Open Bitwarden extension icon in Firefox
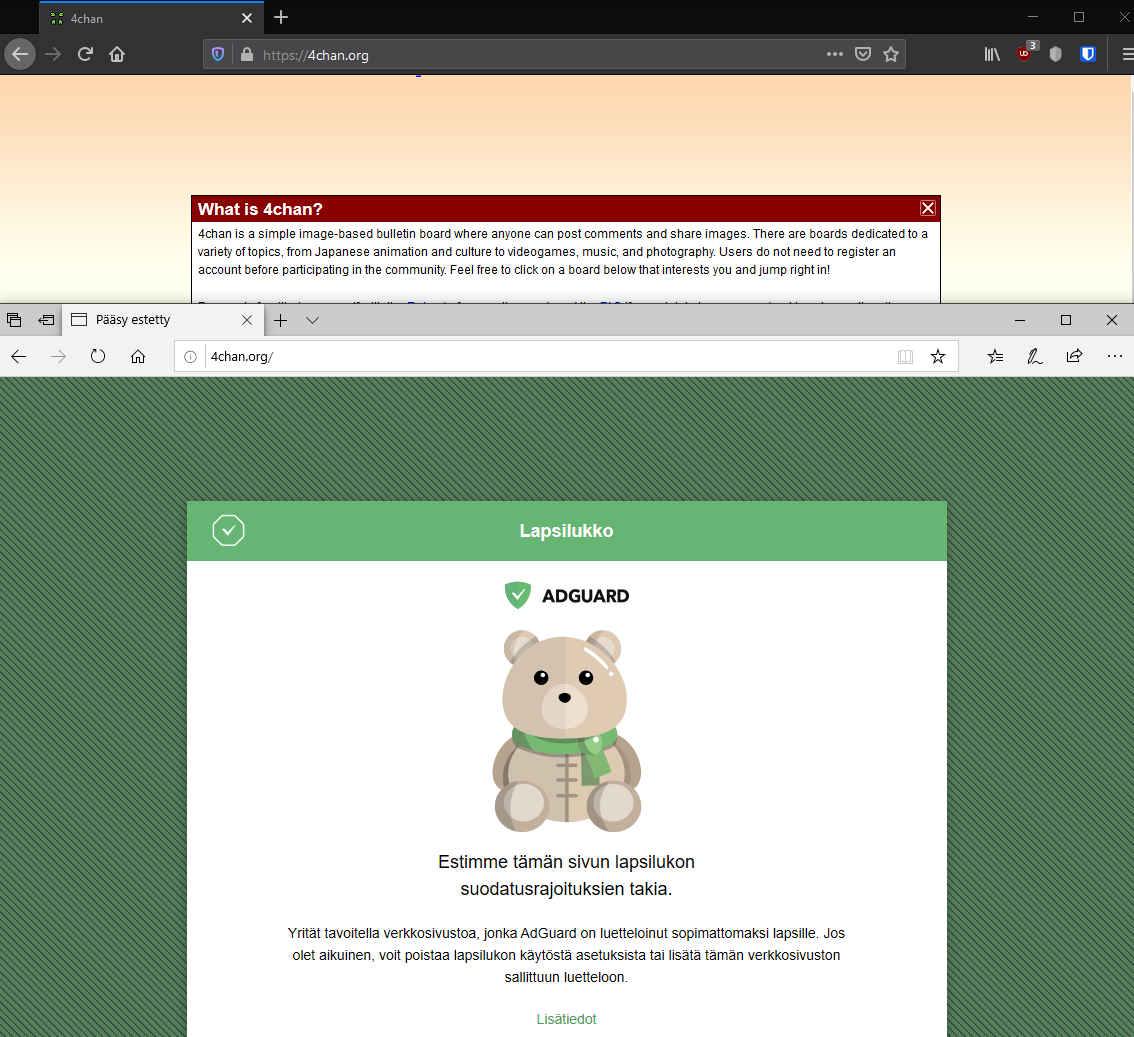This screenshot has width=1134, height=1037. [x=1088, y=54]
